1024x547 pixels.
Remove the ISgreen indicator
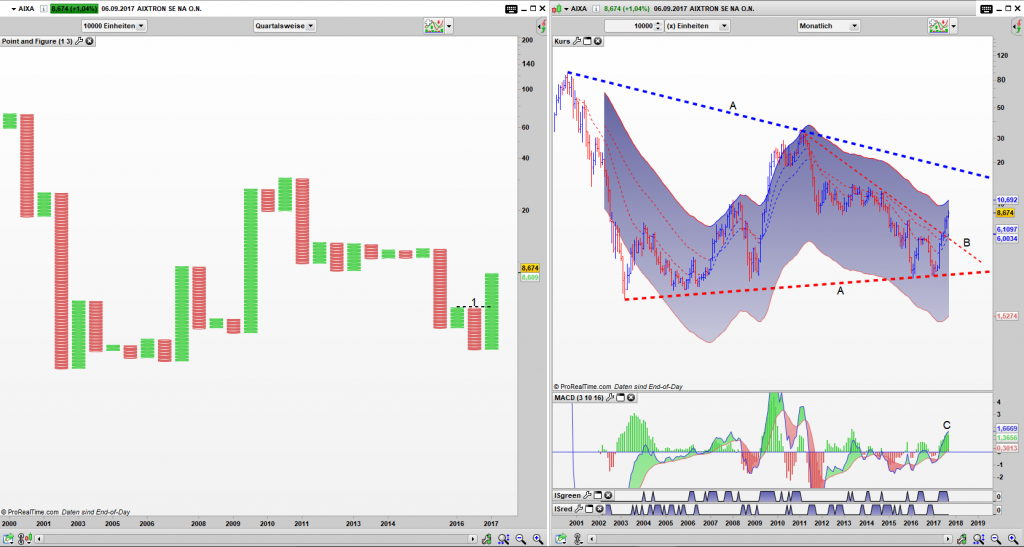tap(608, 496)
